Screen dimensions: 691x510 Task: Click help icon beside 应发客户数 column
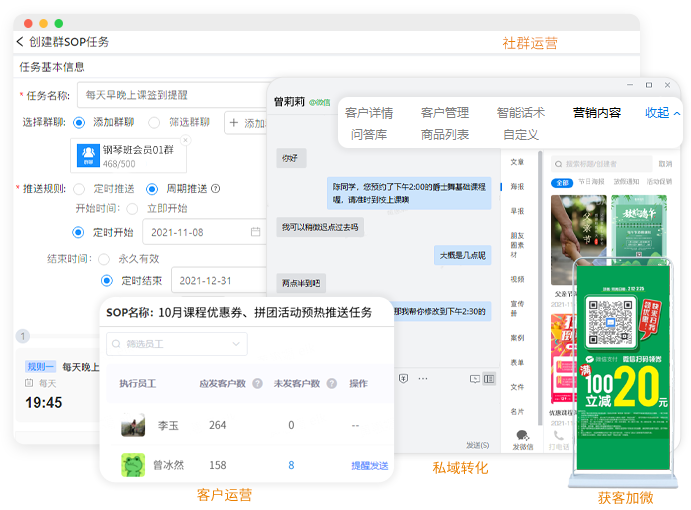tap(257, 383)
